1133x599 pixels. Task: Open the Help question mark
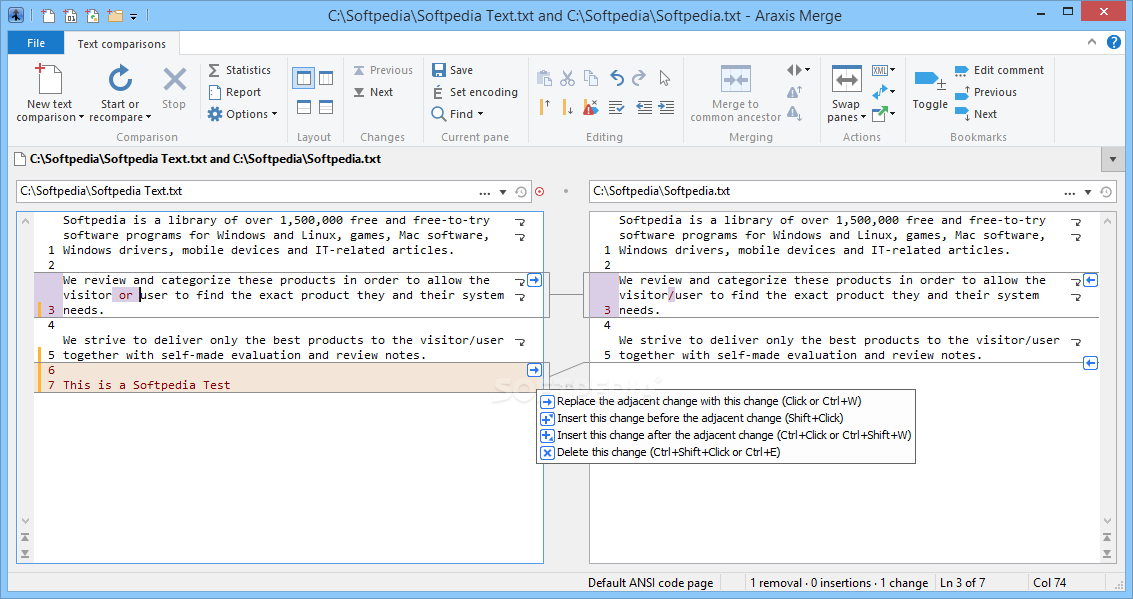[x=1113, y=42]
